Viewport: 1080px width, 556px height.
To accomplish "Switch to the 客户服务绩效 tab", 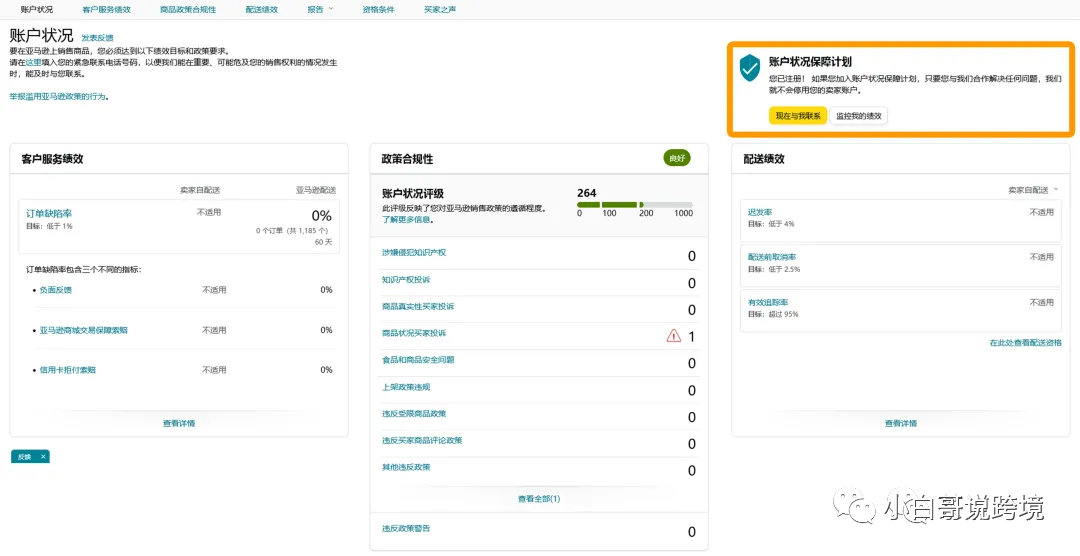I will [106, 9].
